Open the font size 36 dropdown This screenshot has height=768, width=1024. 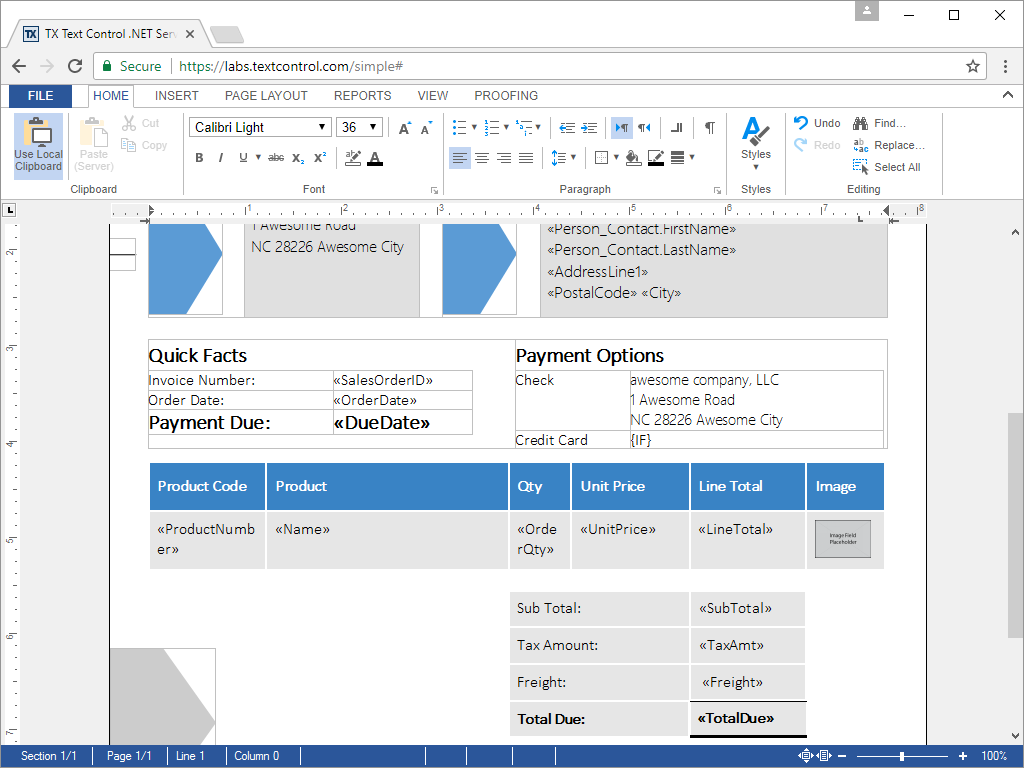[x=360, y=127]
